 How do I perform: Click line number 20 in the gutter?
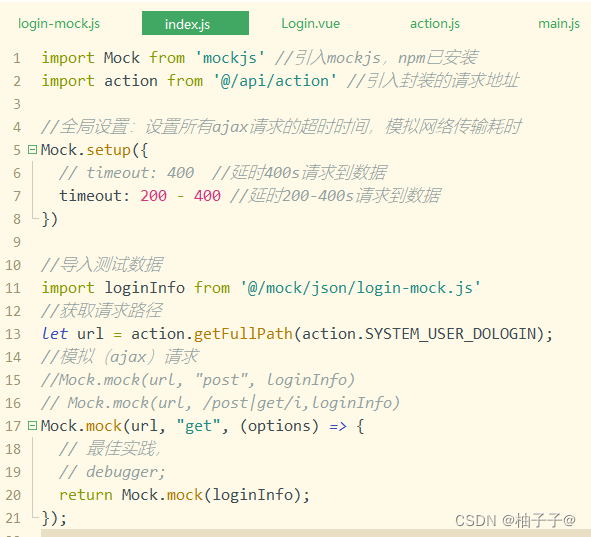[13, 495]
